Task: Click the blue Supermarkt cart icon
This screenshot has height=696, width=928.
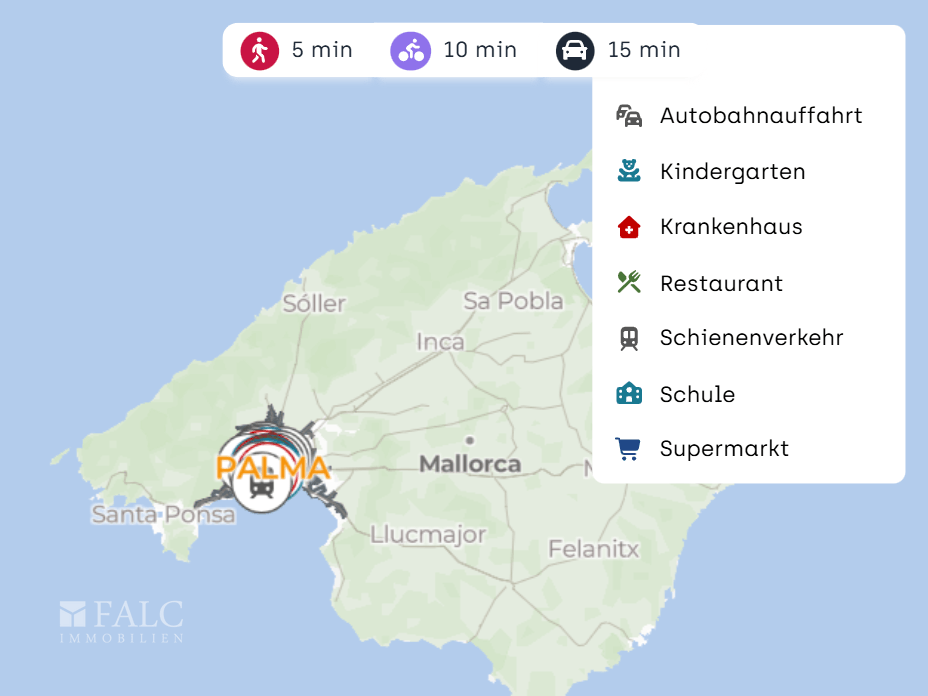Action: tap(628, 449)
